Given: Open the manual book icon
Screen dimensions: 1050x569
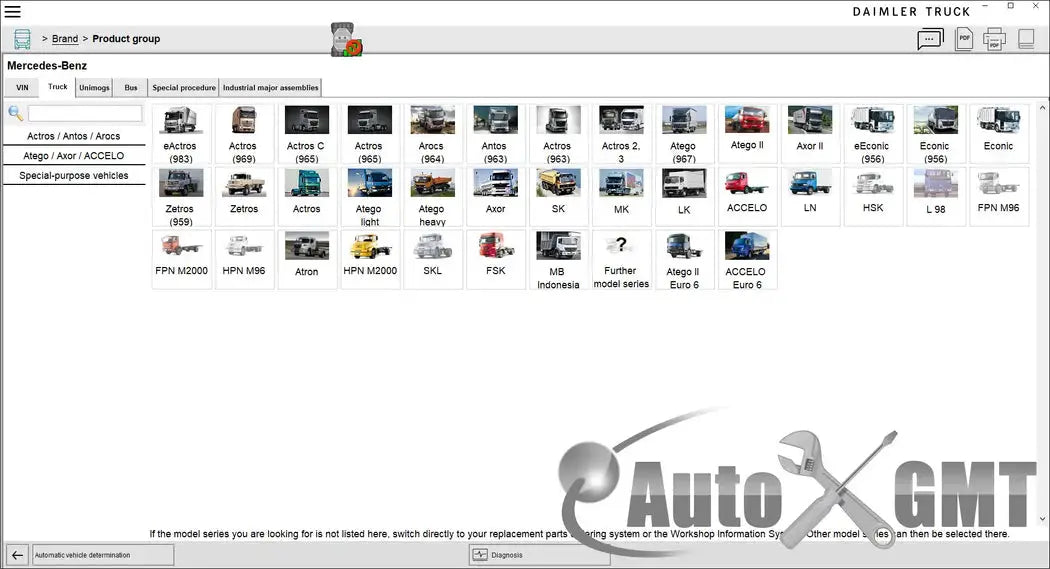Looking at the screenshot, I should (x=1026, y=39).
